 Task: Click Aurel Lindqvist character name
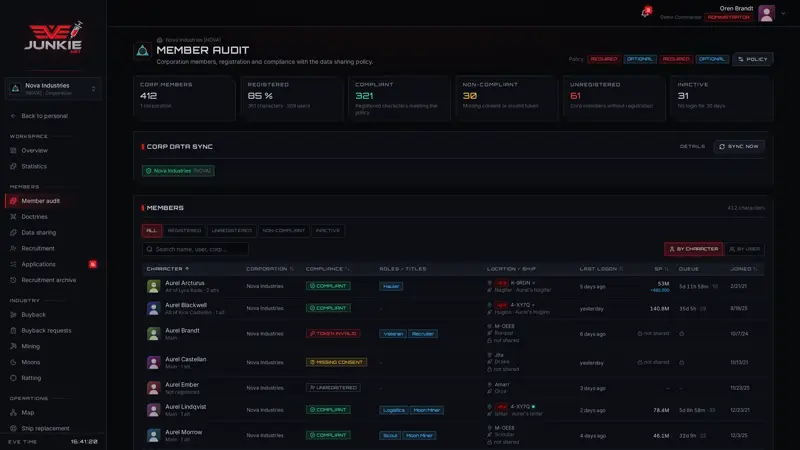[186, 407]
